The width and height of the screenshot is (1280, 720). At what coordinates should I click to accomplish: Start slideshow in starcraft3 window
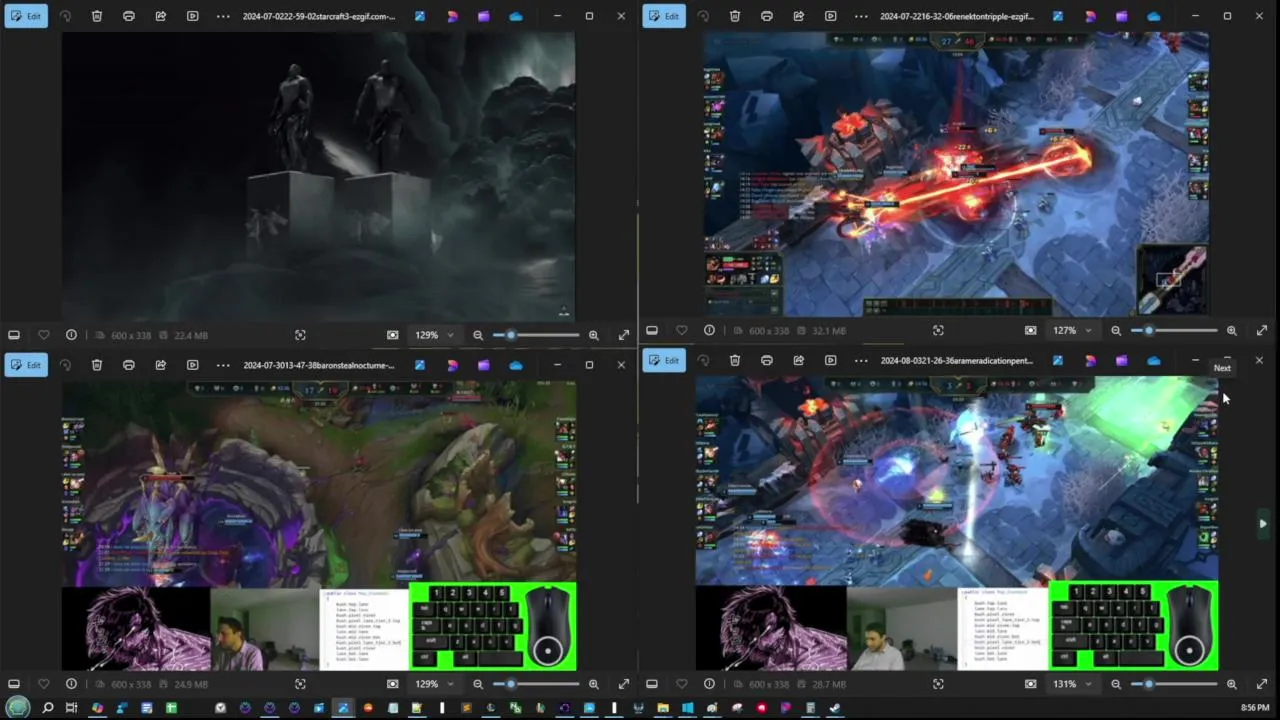point(193,16)
